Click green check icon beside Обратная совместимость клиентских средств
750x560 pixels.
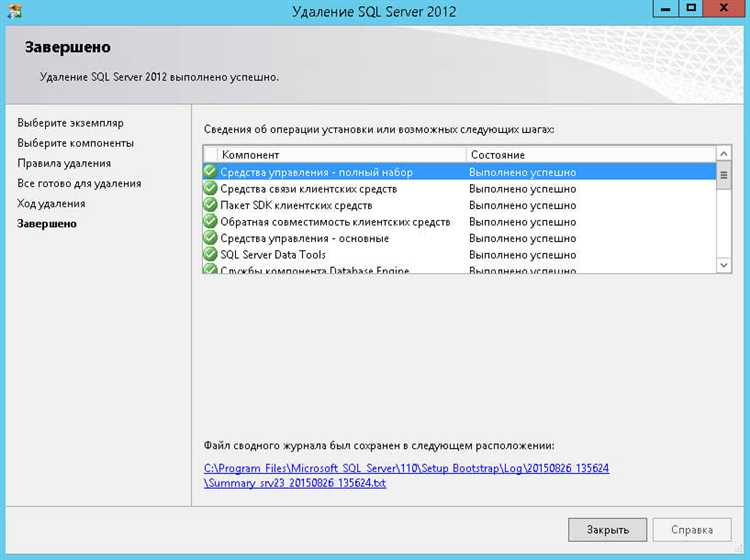210,221
